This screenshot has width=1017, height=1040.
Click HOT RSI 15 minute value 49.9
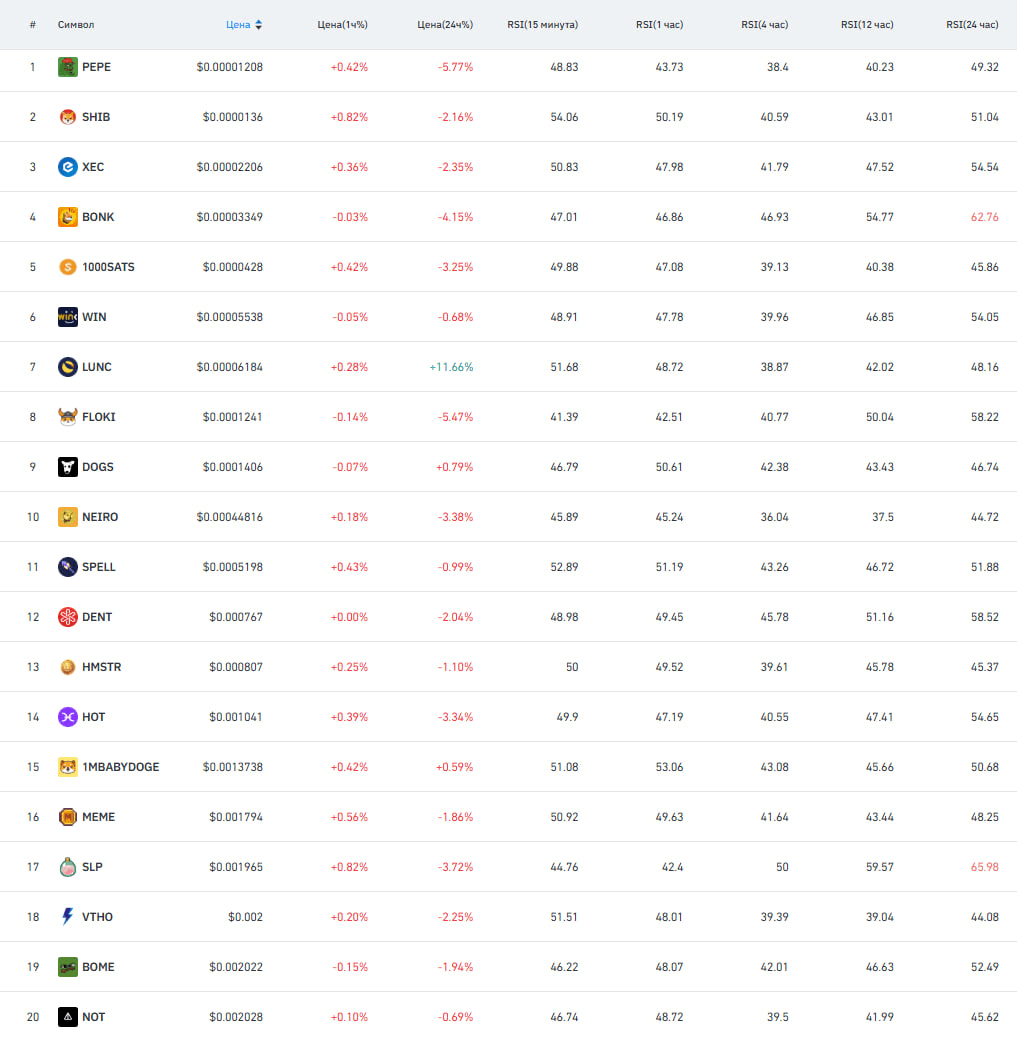(567, 717)
